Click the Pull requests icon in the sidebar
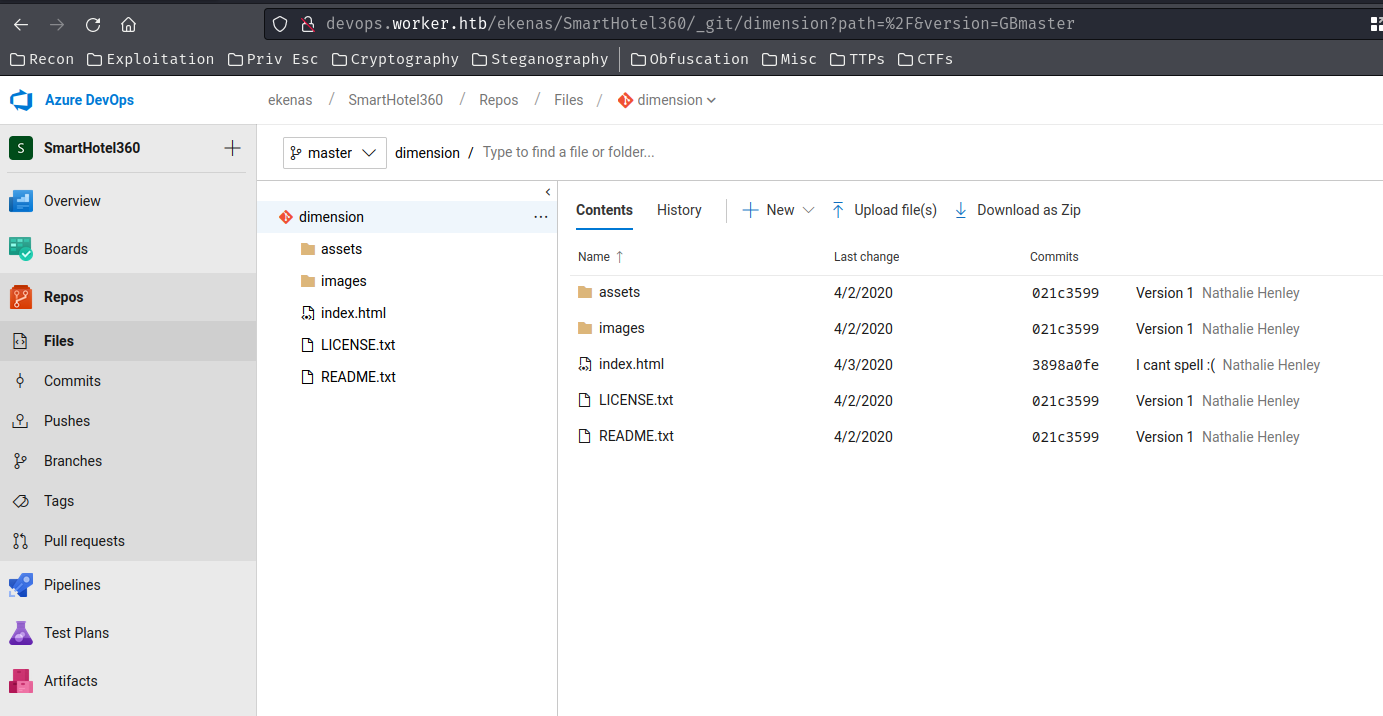The width and height of the screenshot is (1383, 716). tap(20, 541)
